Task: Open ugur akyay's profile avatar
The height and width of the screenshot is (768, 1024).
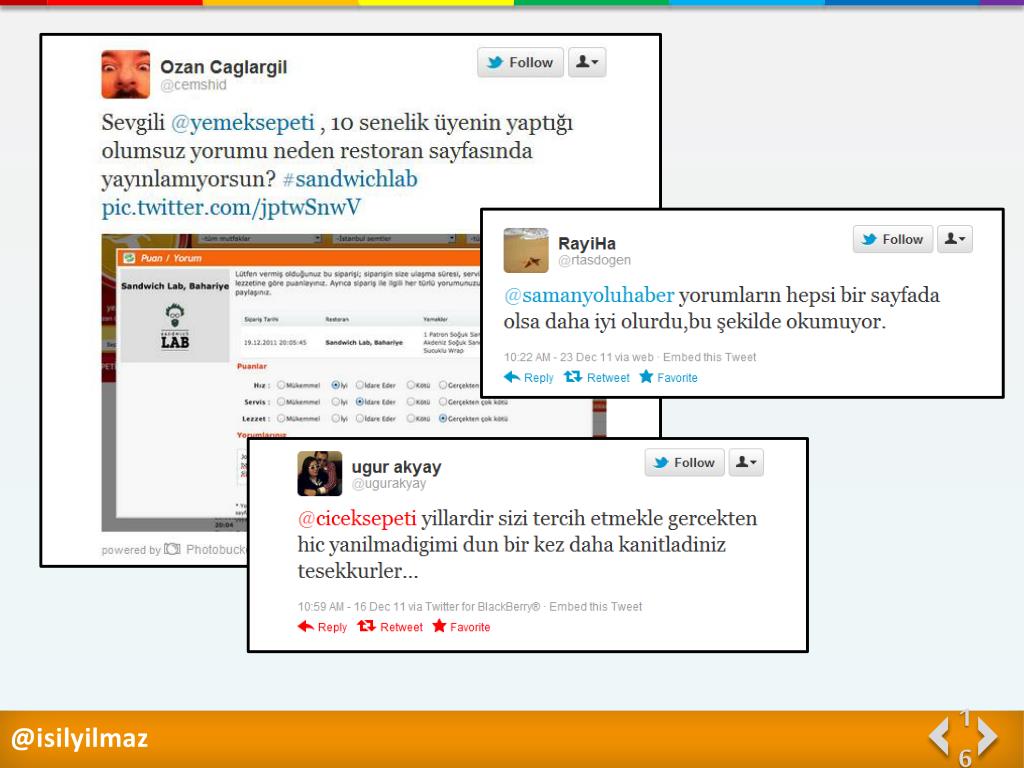Action: click(x=319, y=473)
